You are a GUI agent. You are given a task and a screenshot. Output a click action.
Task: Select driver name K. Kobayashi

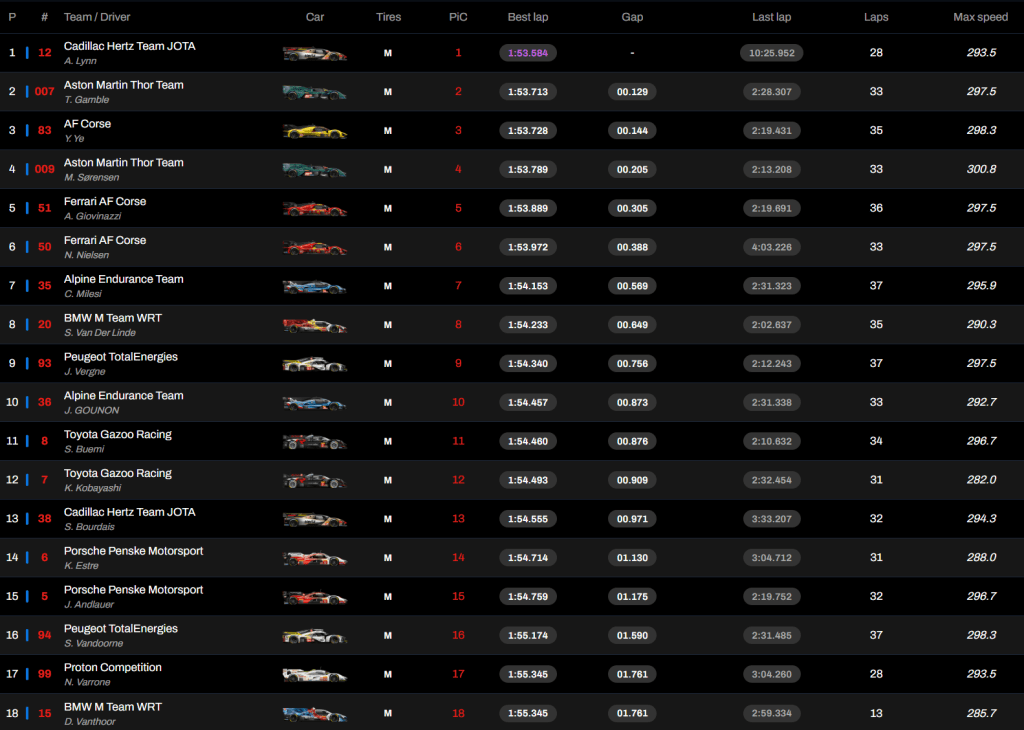pos(92,488)
